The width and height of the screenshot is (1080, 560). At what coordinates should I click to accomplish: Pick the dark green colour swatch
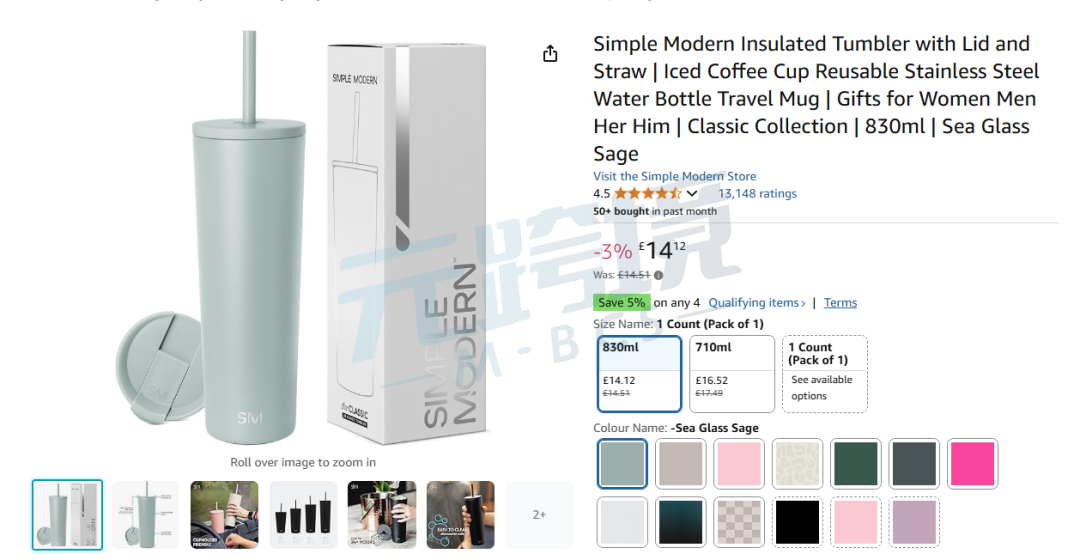tap(855, 464)
